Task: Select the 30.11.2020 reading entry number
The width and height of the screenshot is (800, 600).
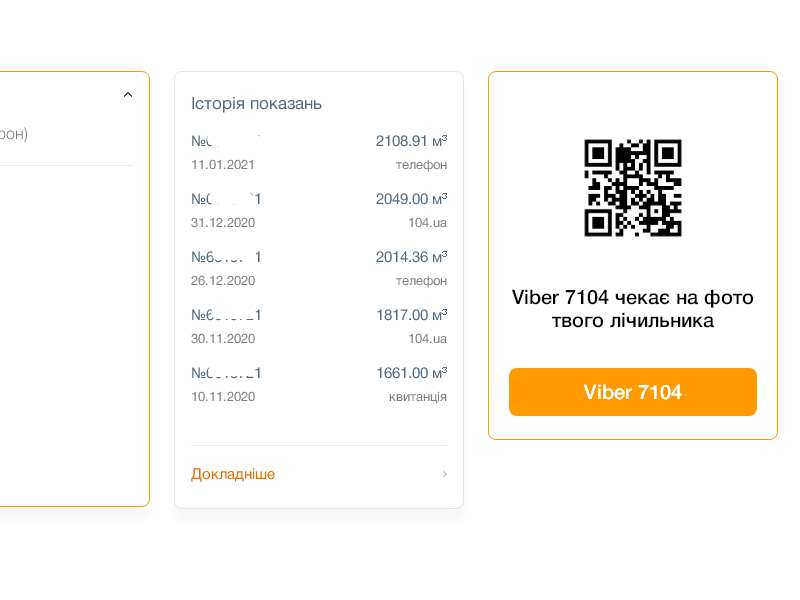Action: [226, 315]
